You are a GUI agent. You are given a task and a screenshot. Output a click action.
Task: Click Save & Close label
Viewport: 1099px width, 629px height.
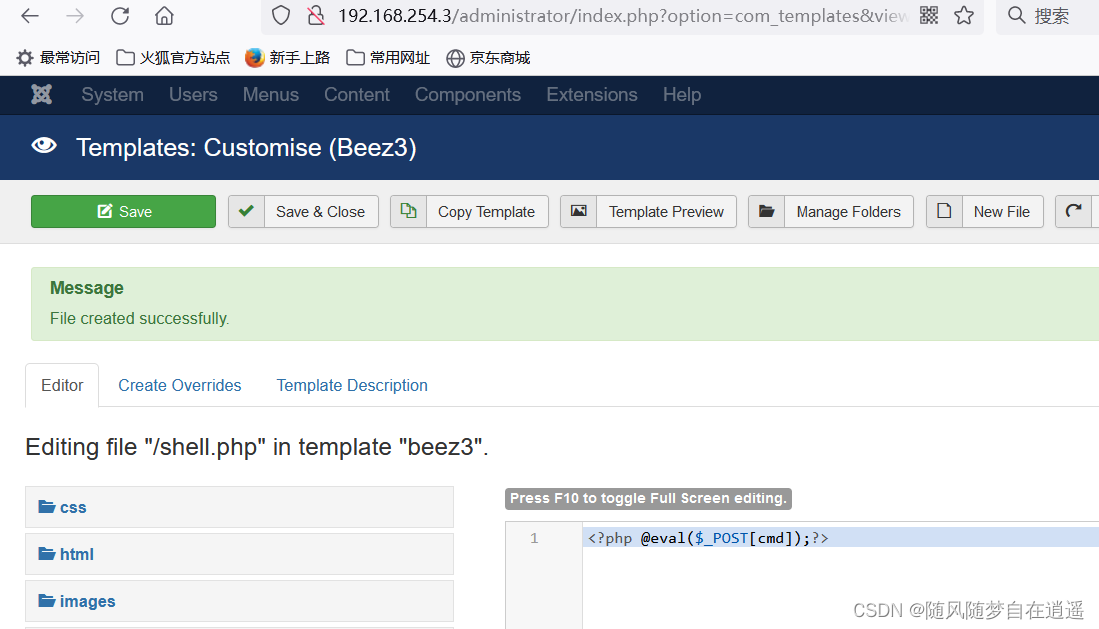320,212
